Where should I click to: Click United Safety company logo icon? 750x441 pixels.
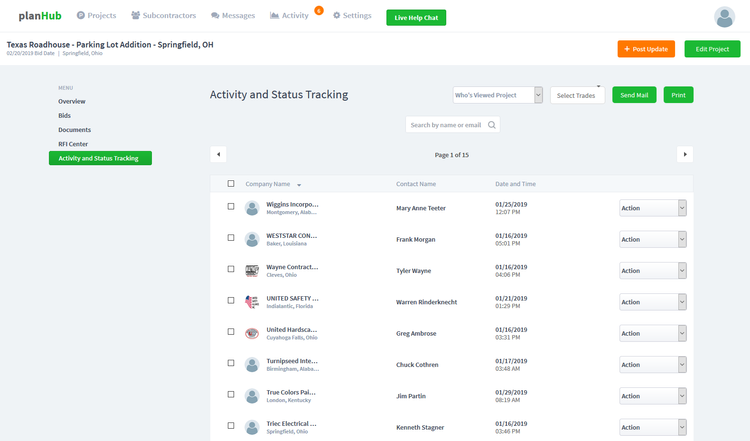[x=252, y=302]
